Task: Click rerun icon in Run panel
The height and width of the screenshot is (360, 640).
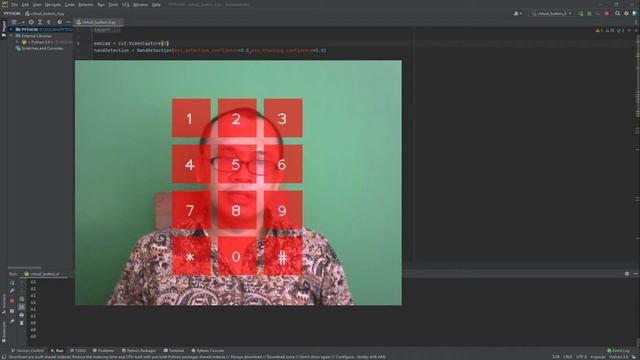Action: coord(12,282)
